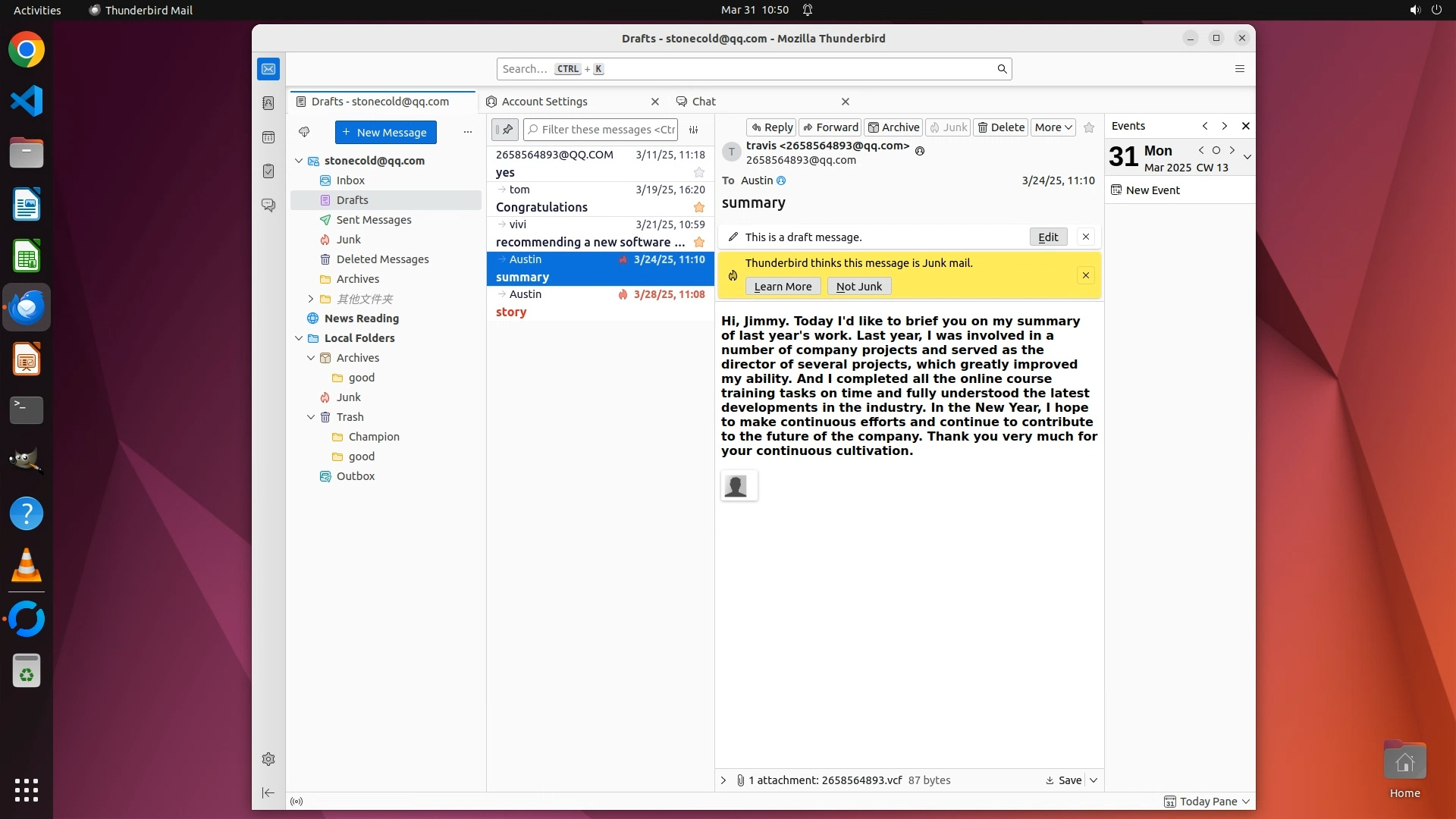The width and height of the screenshot is (1456, 819).
Task: Expand the 其他文件夹 folder
Action: (310, 299)
